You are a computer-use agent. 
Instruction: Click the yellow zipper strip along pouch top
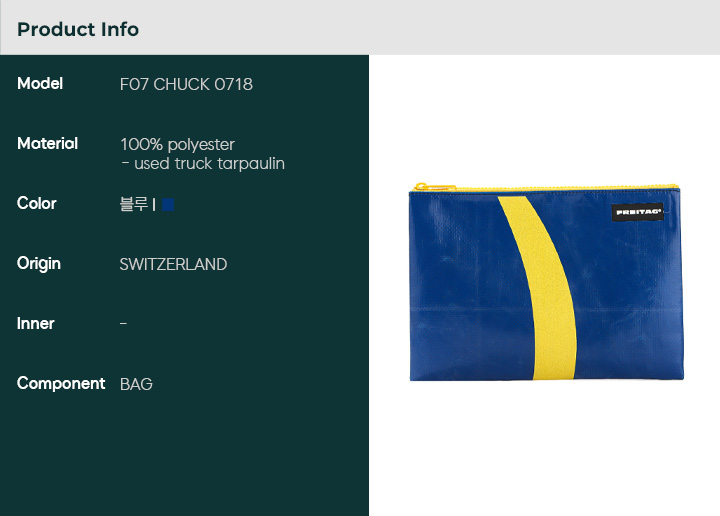546,187
